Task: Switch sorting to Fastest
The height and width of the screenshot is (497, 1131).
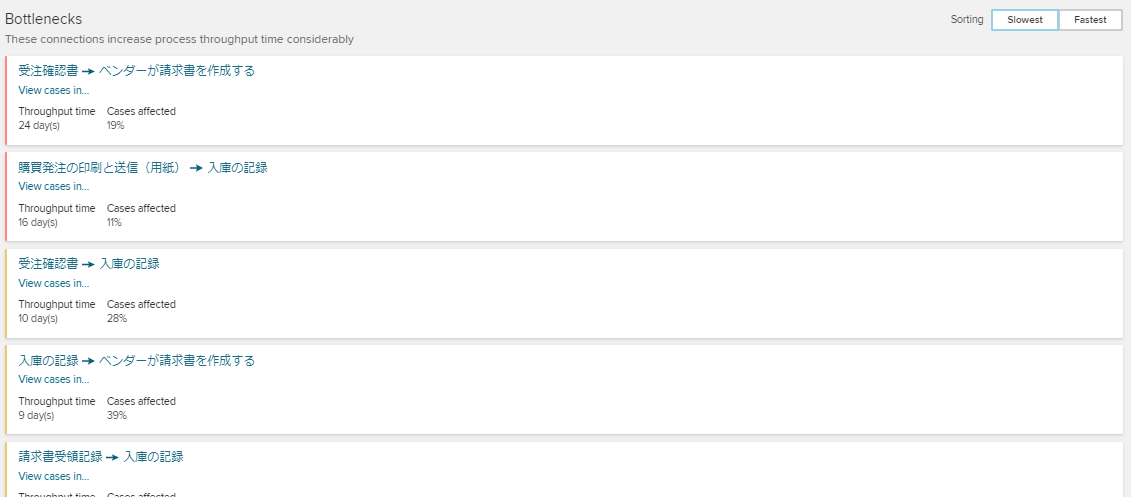Action: (1090, 19)
